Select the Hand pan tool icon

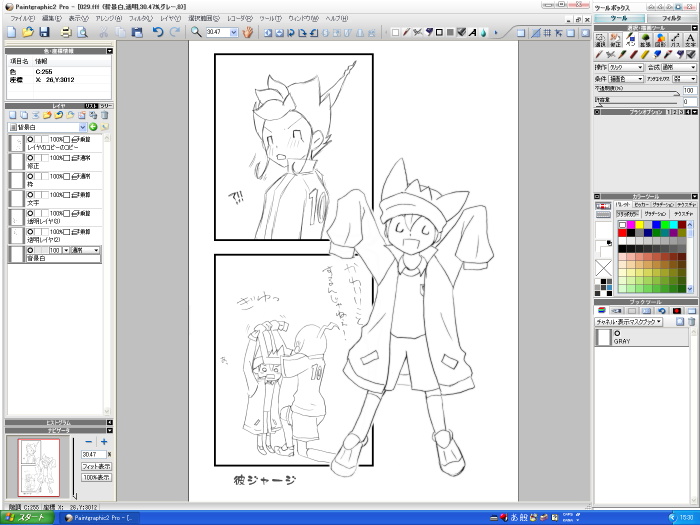pos(248,32)
